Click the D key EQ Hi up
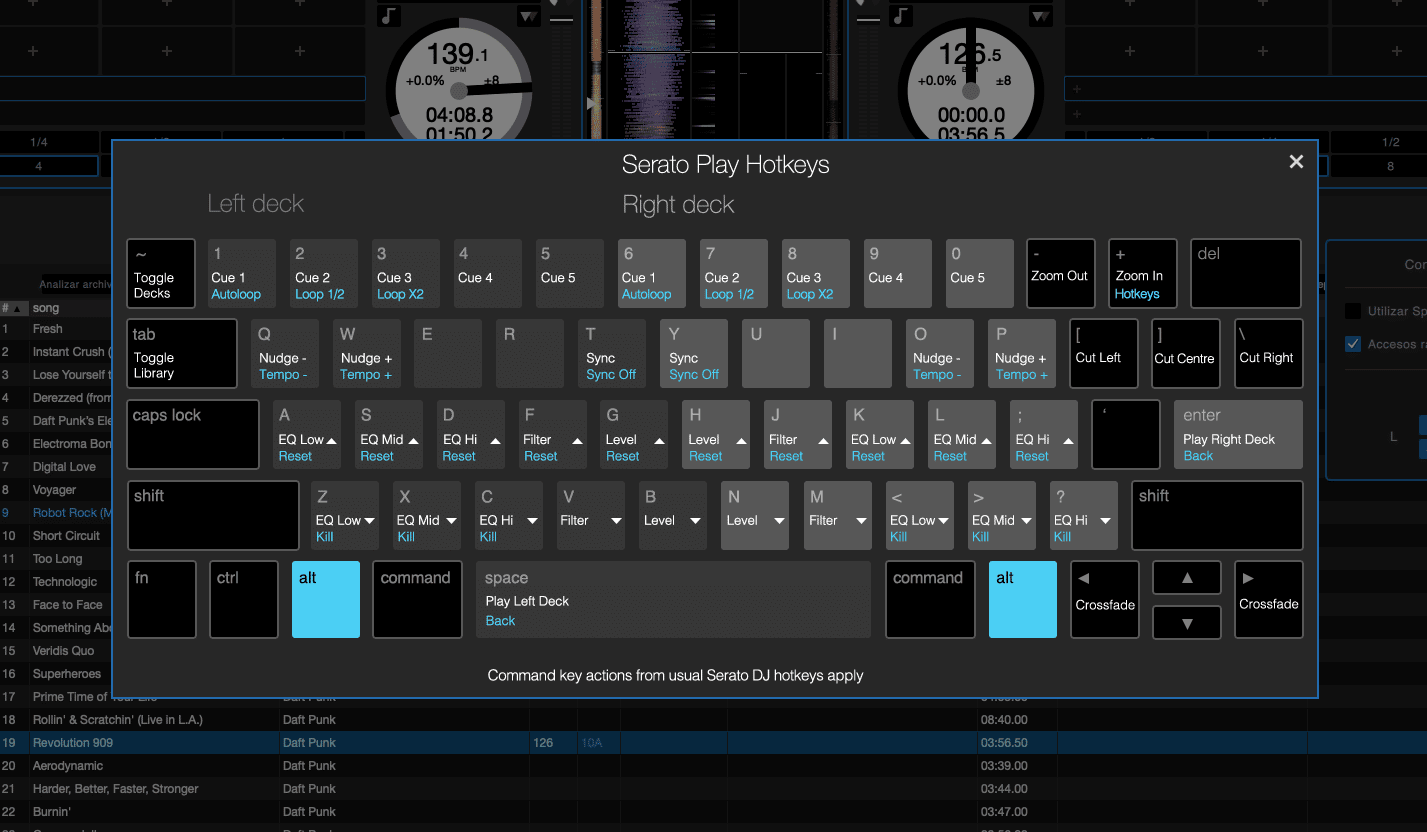This screenshot has height=832, width=1427. 471,435
